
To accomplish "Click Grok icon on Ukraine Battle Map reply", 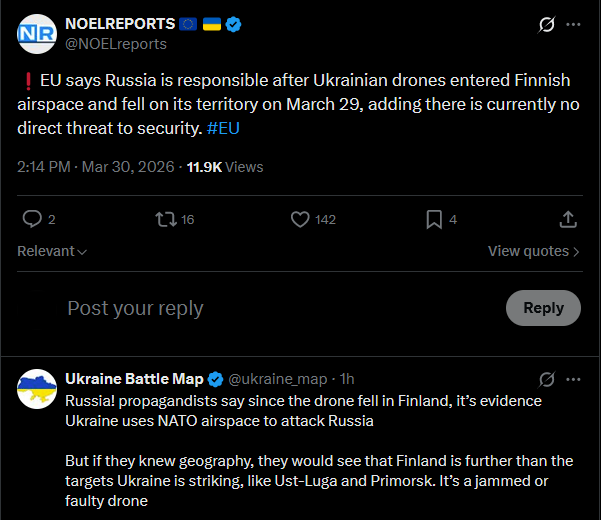I will click(x=547, y=379).
